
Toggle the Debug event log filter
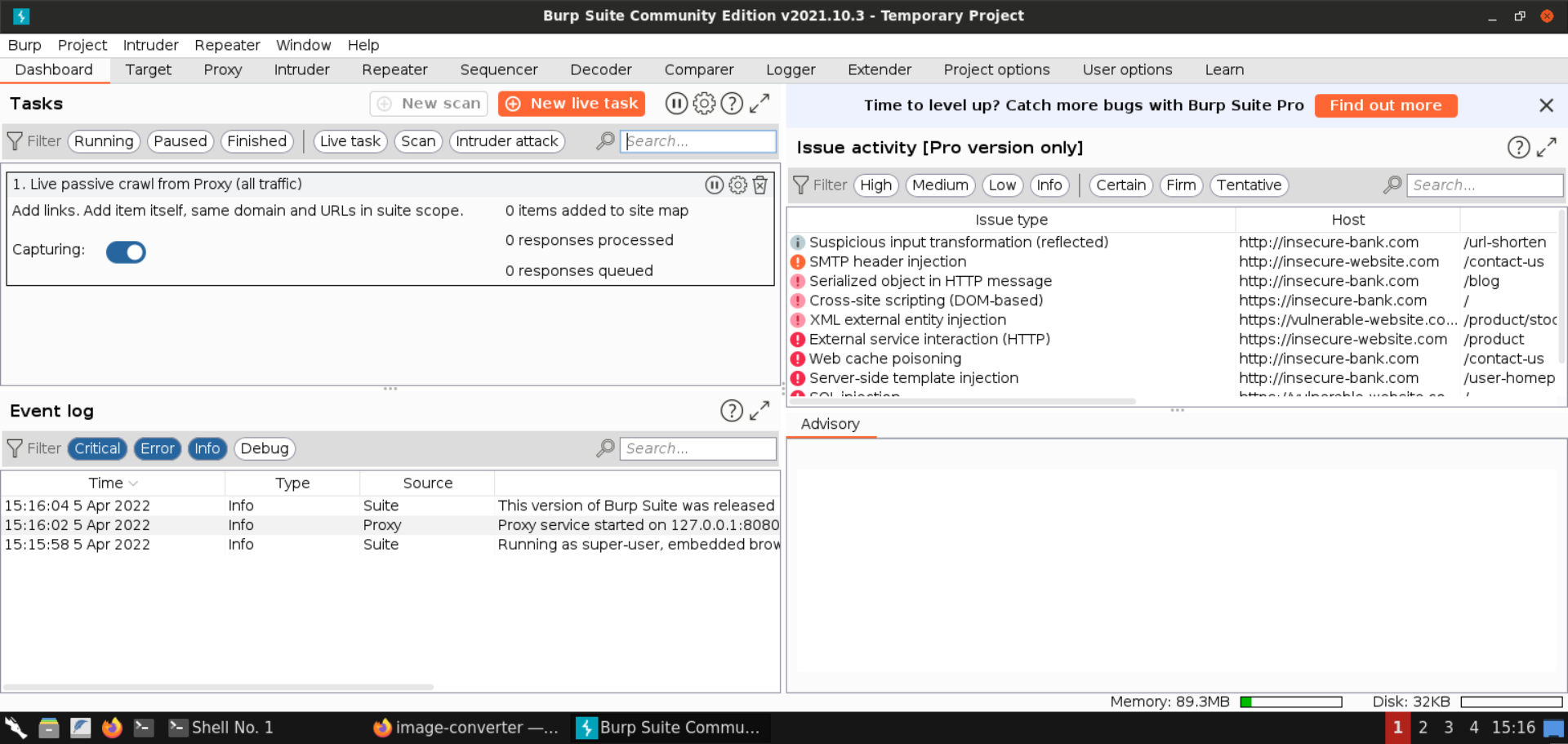click(265, 448)
